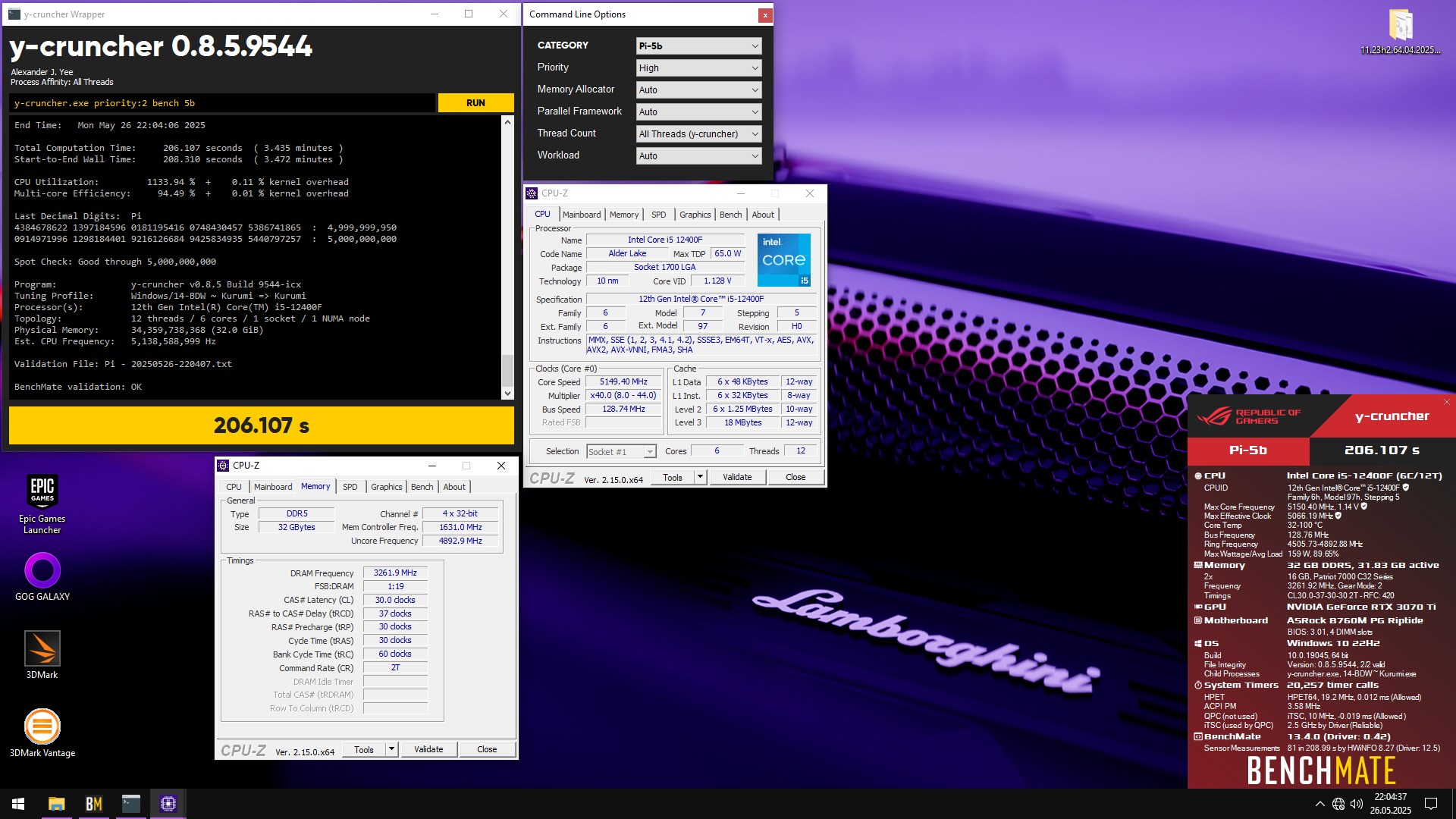Viewport: 1456px width, 819px height.
Task: Click the yellow 206.107 s result bar
Action: click(262, 425)
